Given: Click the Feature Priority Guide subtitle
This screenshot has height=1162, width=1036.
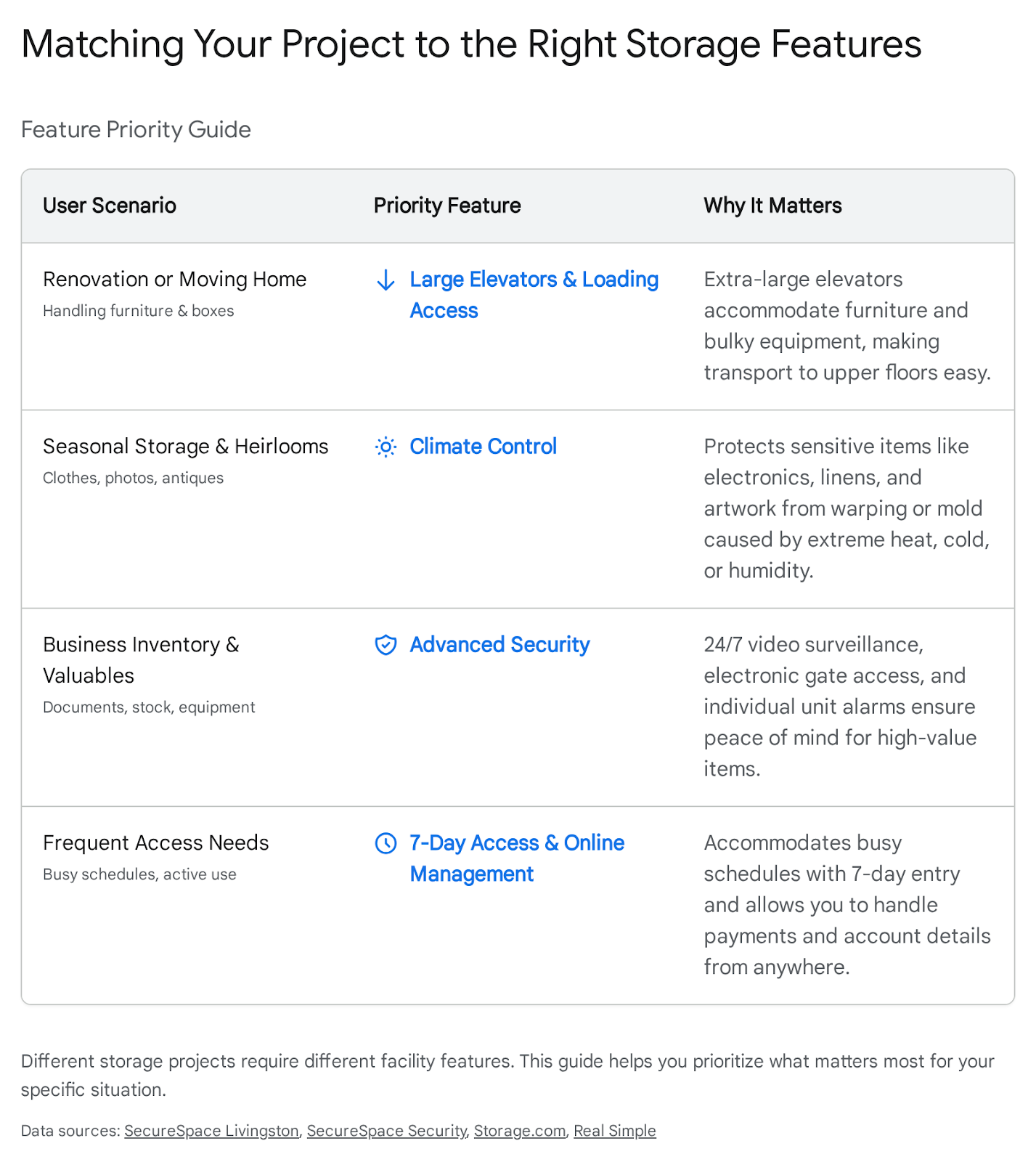Looking at the screenshot, I should 136,129.
